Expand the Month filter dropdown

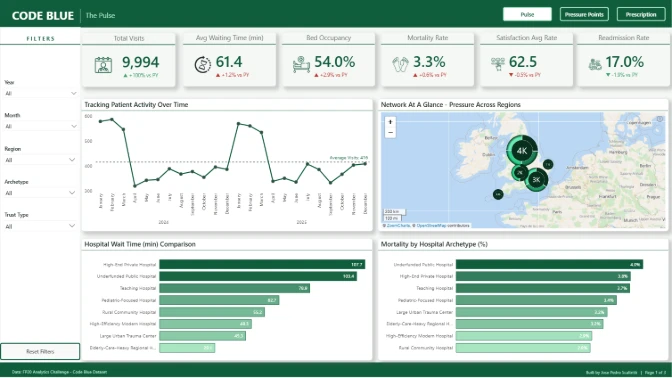(40, 126)
